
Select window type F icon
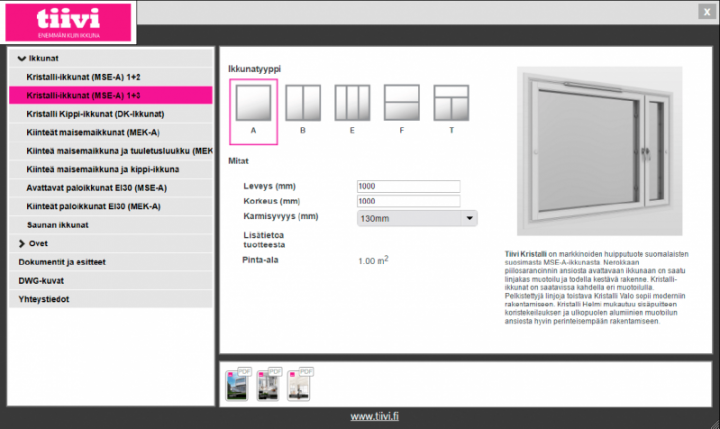pos(401,104)
